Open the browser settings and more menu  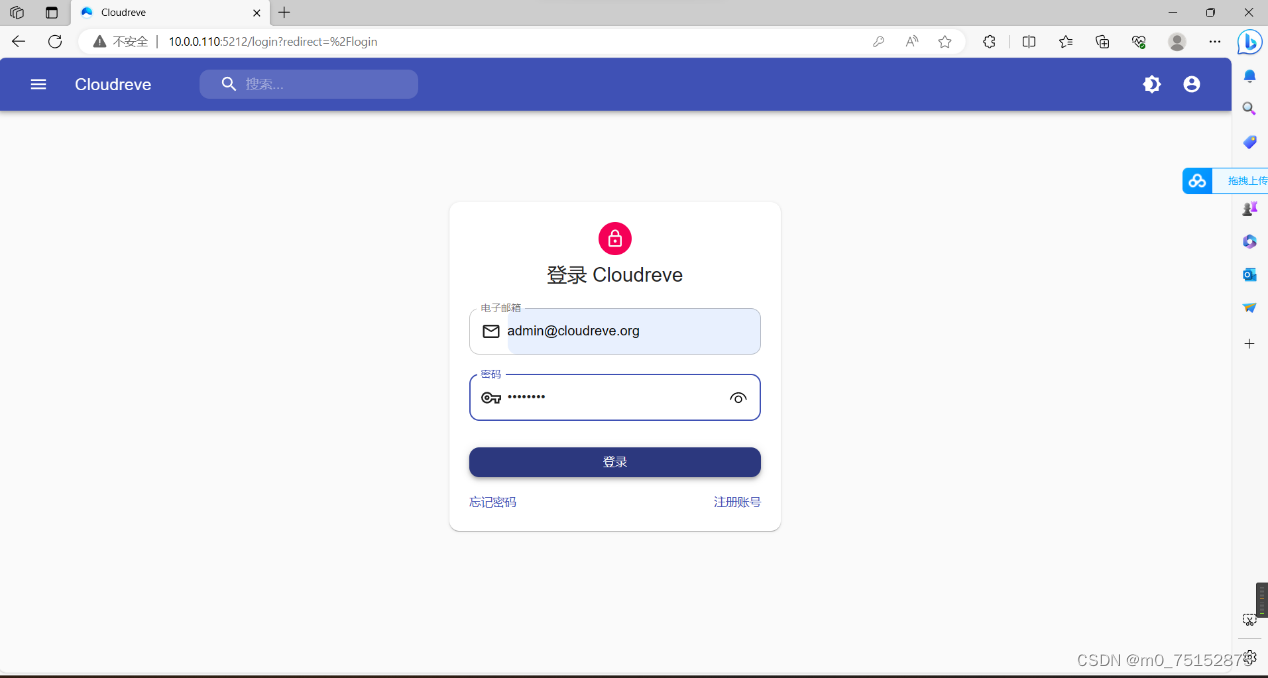[x=1215, y=42]
